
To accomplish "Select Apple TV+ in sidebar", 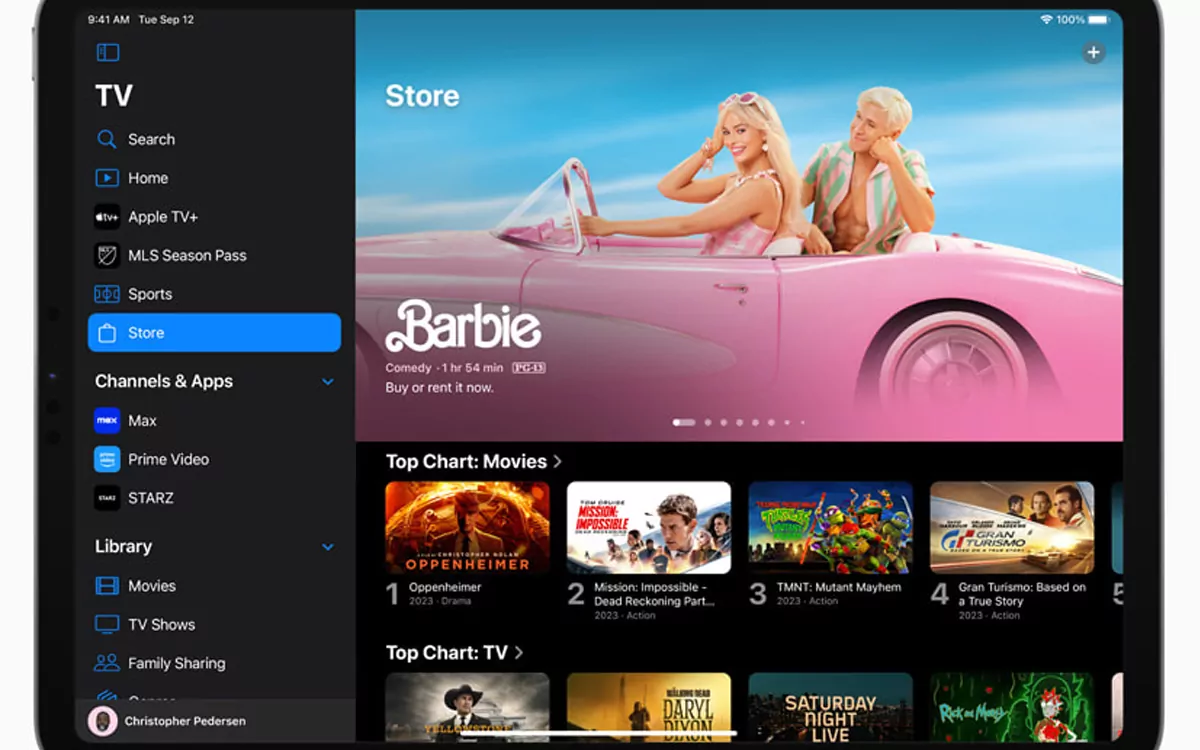I will (214, 217).
